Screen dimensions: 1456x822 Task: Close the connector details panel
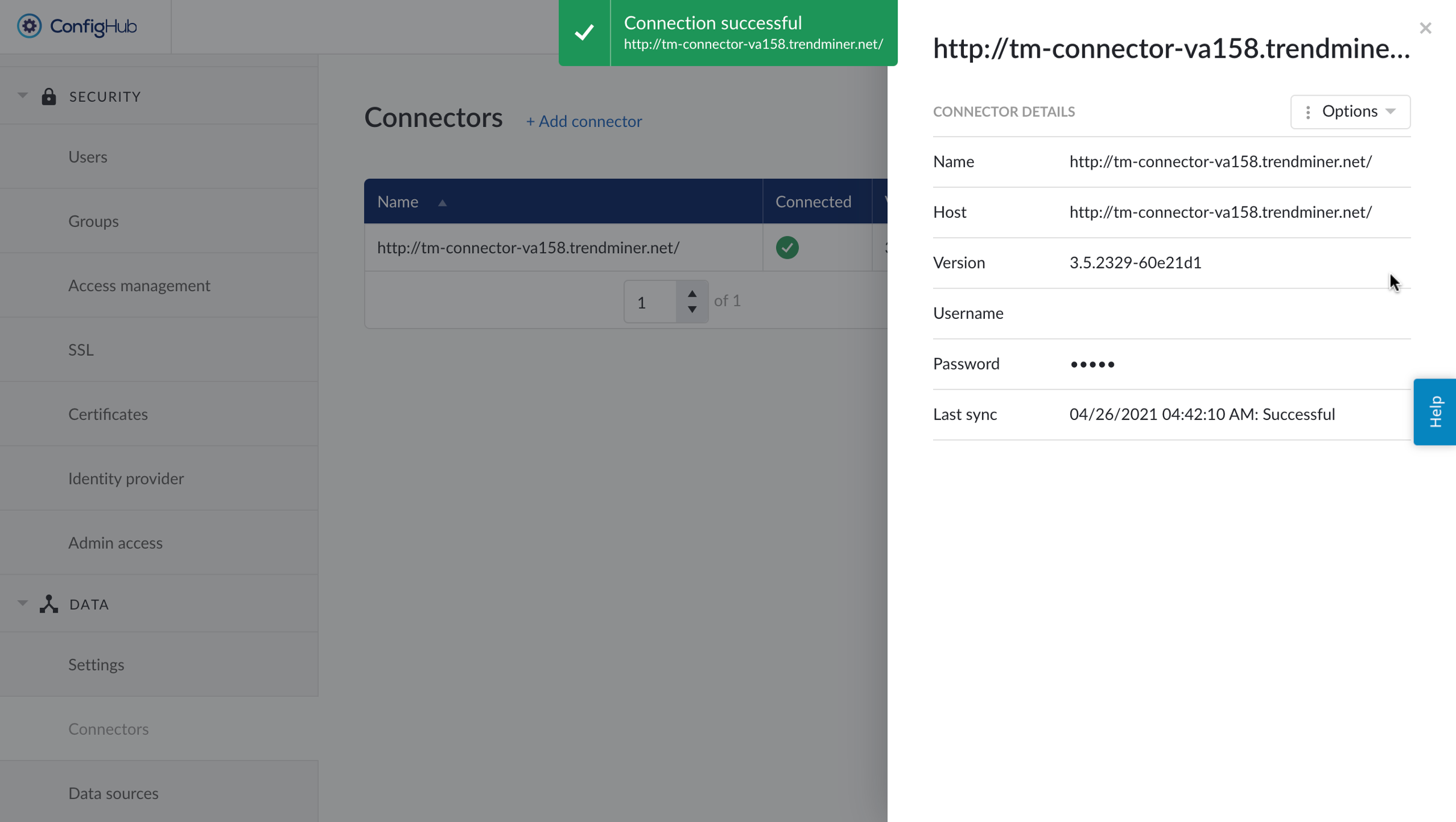(x=1425, y=28)
